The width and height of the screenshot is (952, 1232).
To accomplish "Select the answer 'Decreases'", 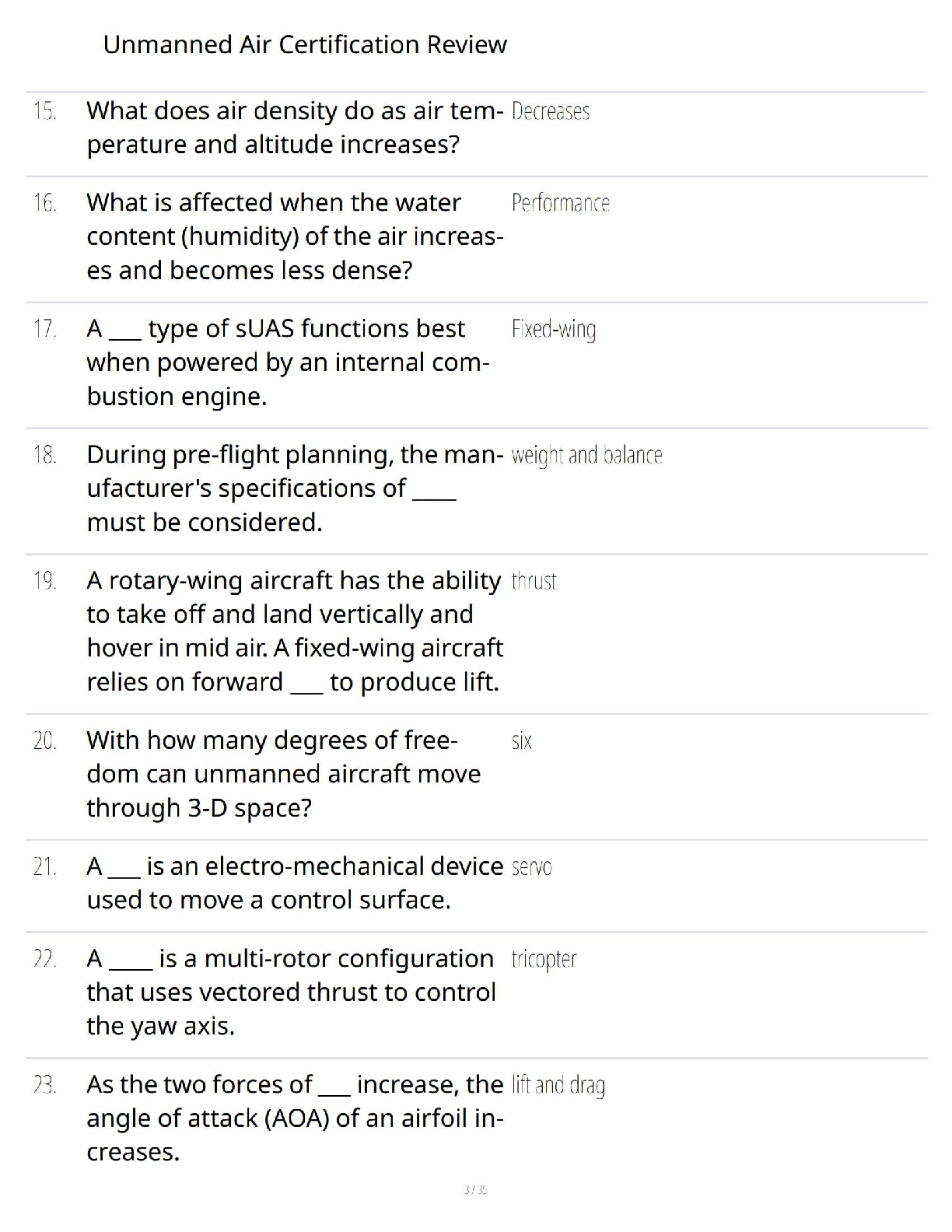I will pyautogui.click(x=551, y=111).
